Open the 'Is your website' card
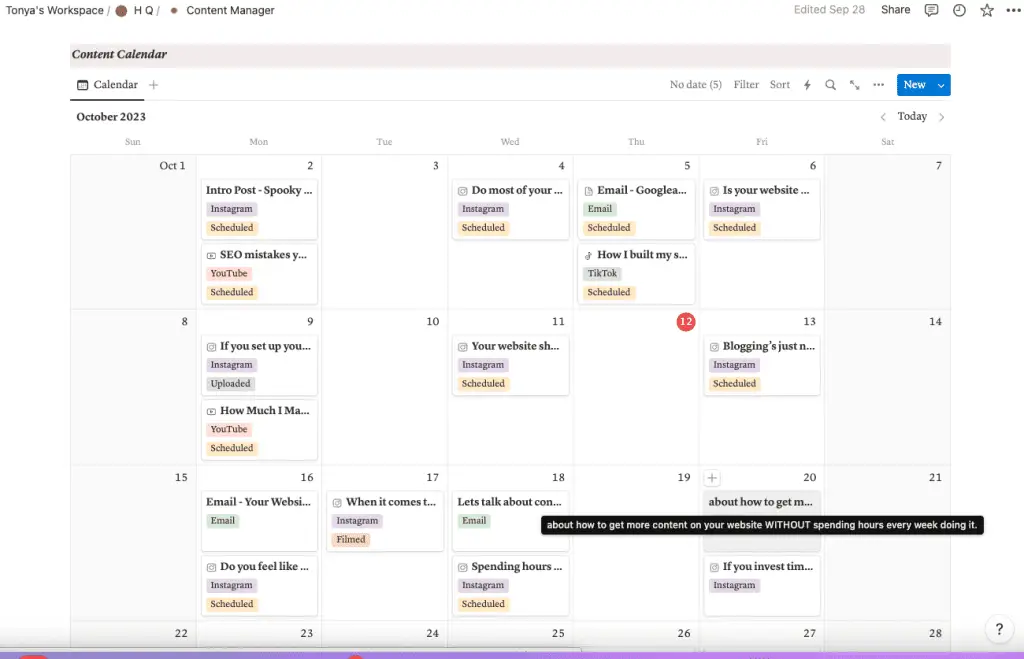The width and height of the screenshot is (1024, 659). (761, 209)
